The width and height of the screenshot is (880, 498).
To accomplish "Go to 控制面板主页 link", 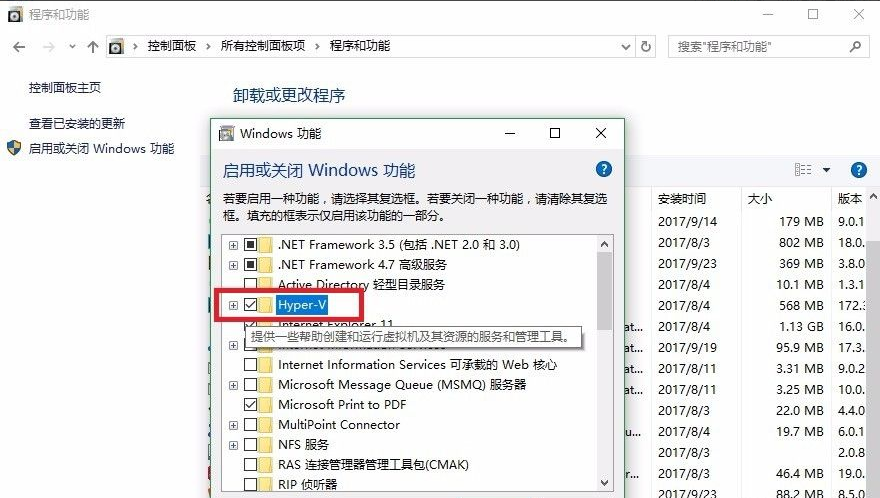I will [65, 88].
